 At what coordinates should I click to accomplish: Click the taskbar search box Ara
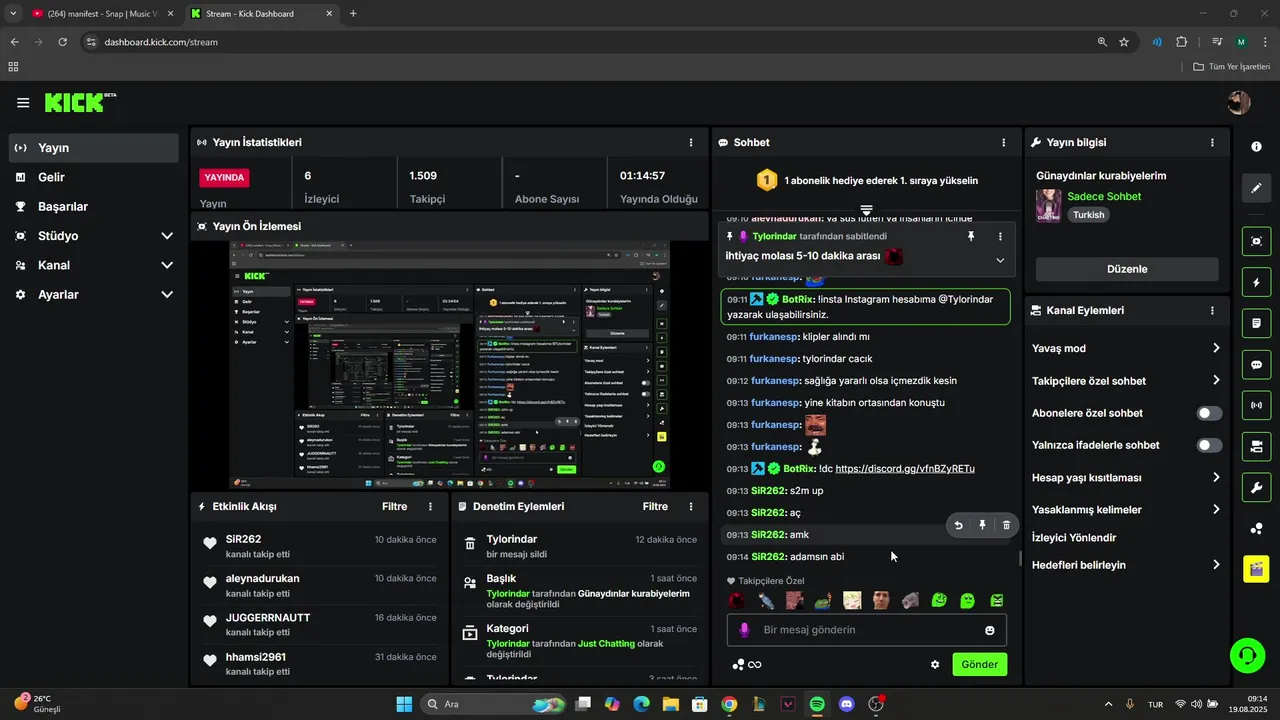[493, 704]
